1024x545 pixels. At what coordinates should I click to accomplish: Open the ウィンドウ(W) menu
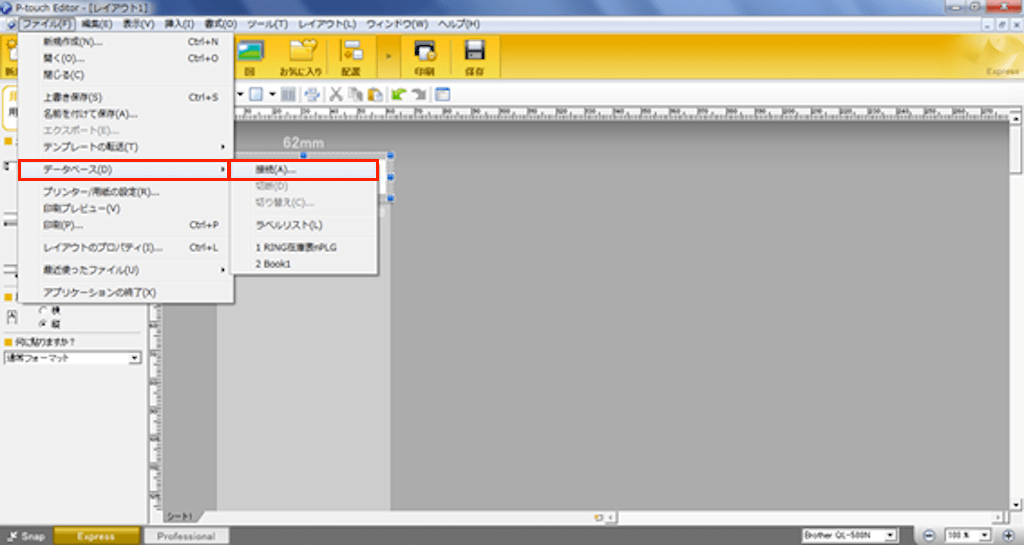click(397, 23)
